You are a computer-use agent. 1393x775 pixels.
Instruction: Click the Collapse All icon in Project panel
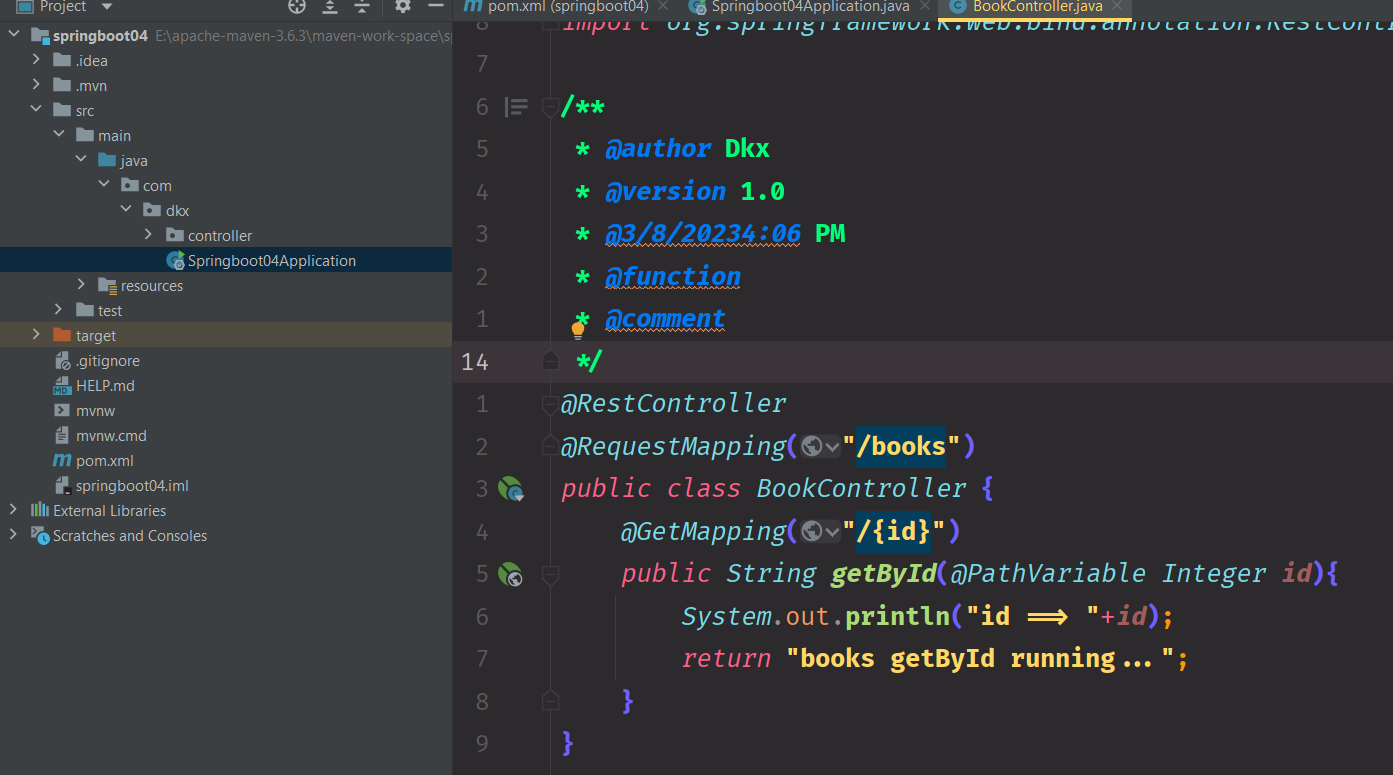pyautogui.click(x=361, y=6)
